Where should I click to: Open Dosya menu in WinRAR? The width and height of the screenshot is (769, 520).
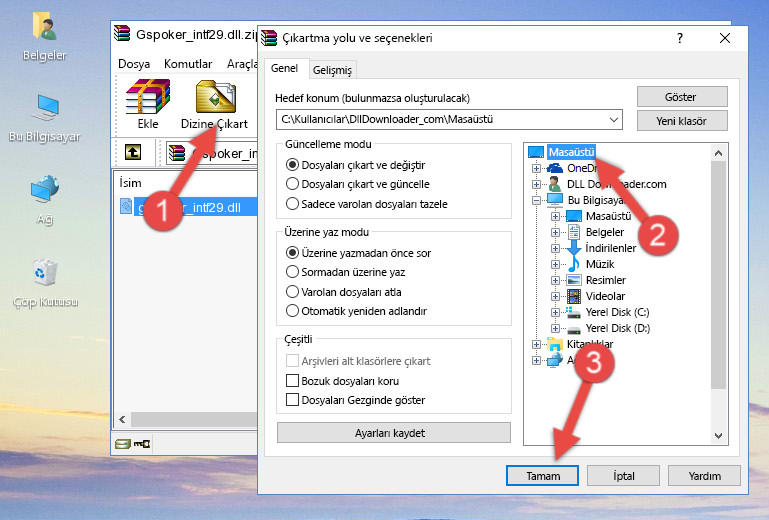click(134, 64)
